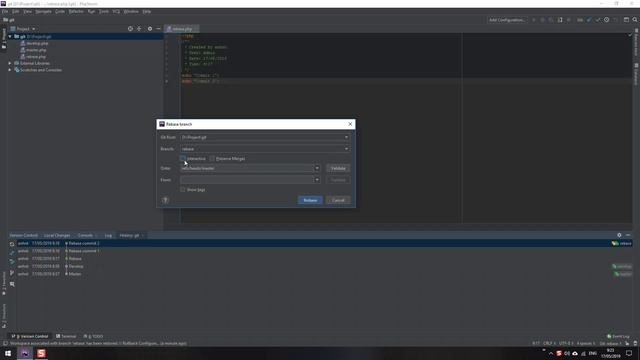Click the search icon in history toolbar

tap(12, 284)
